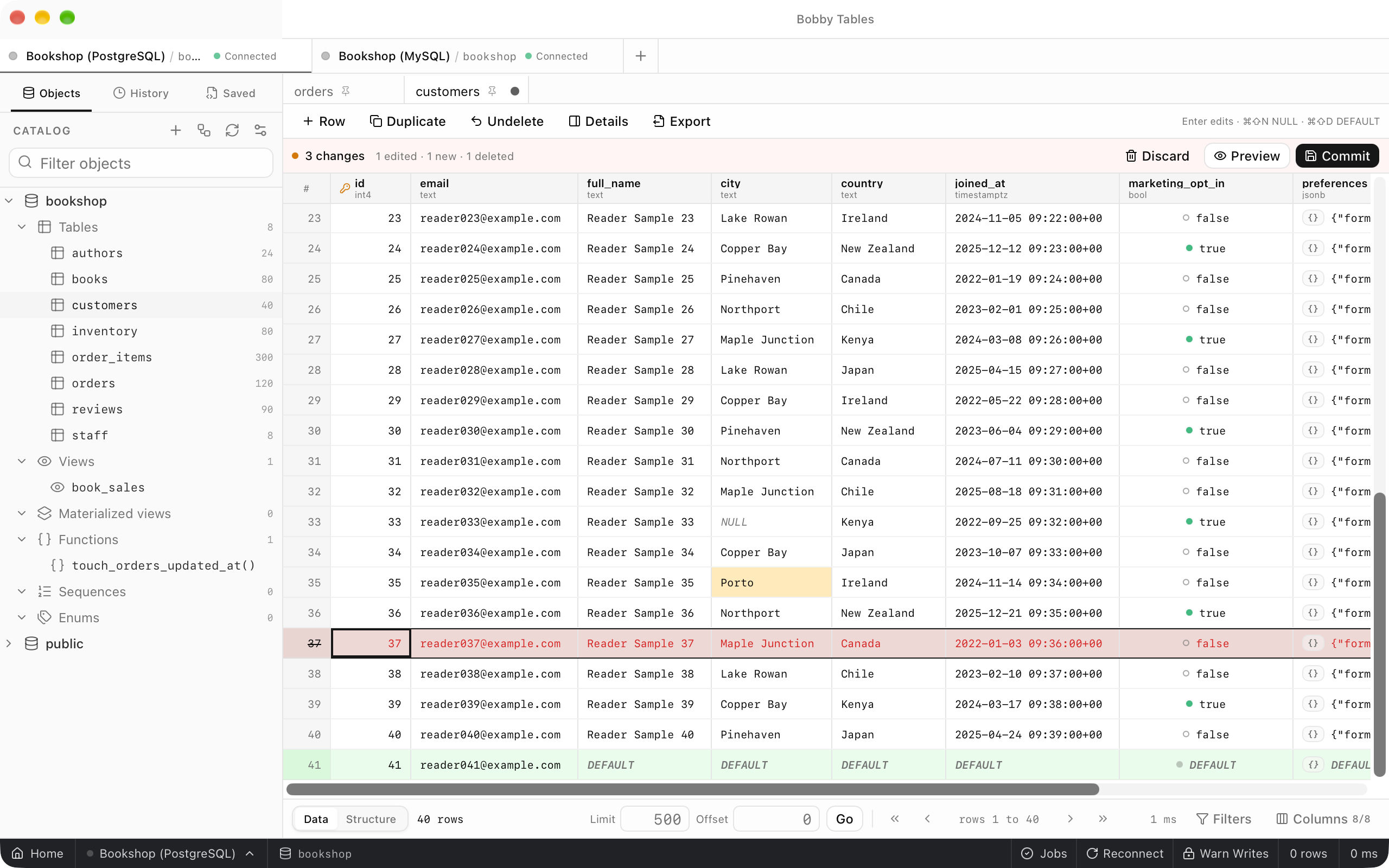Screen dimensions: 1389x868
Task: Click the primary key icon in id column header
Action: coord(345,188)
